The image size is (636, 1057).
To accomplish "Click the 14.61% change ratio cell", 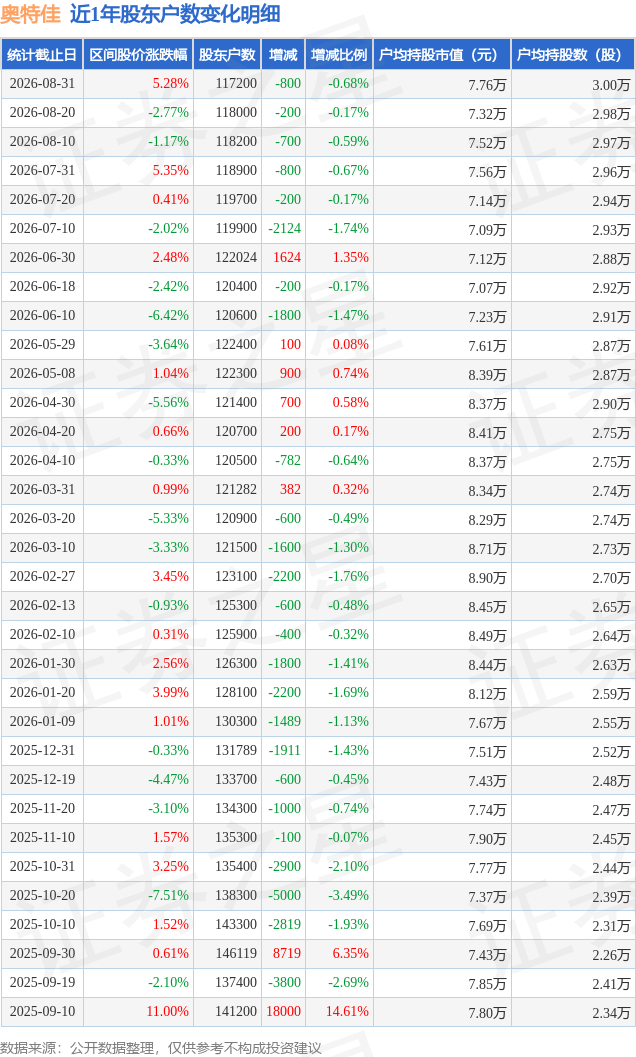I will coord(347,1011).
